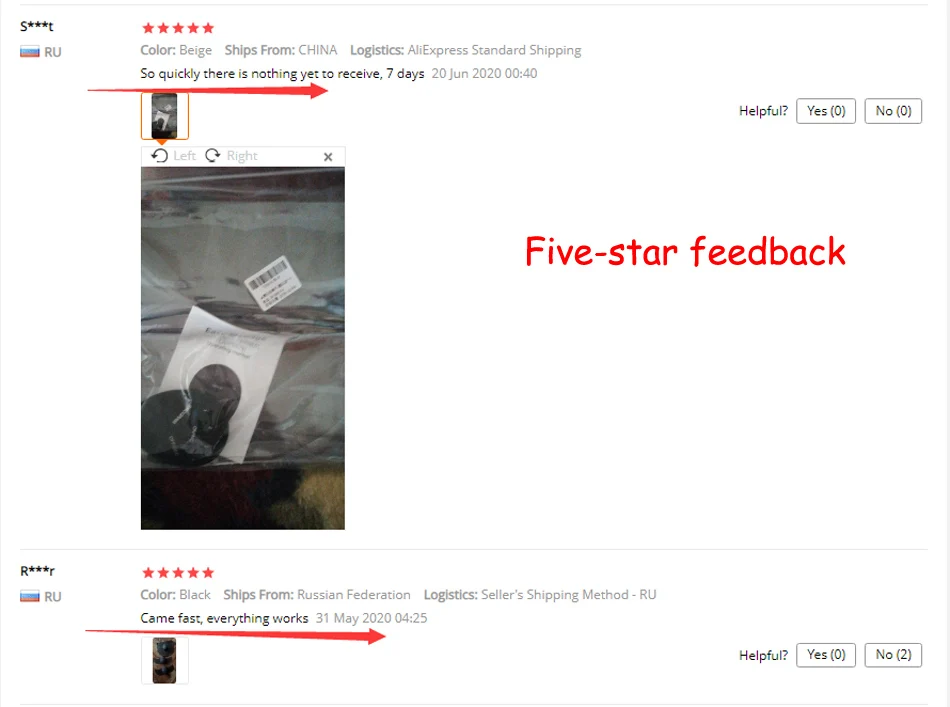Click No (0) on S***t's review
This screenshot has width=950, height=707.
click(x=893, y=111)
